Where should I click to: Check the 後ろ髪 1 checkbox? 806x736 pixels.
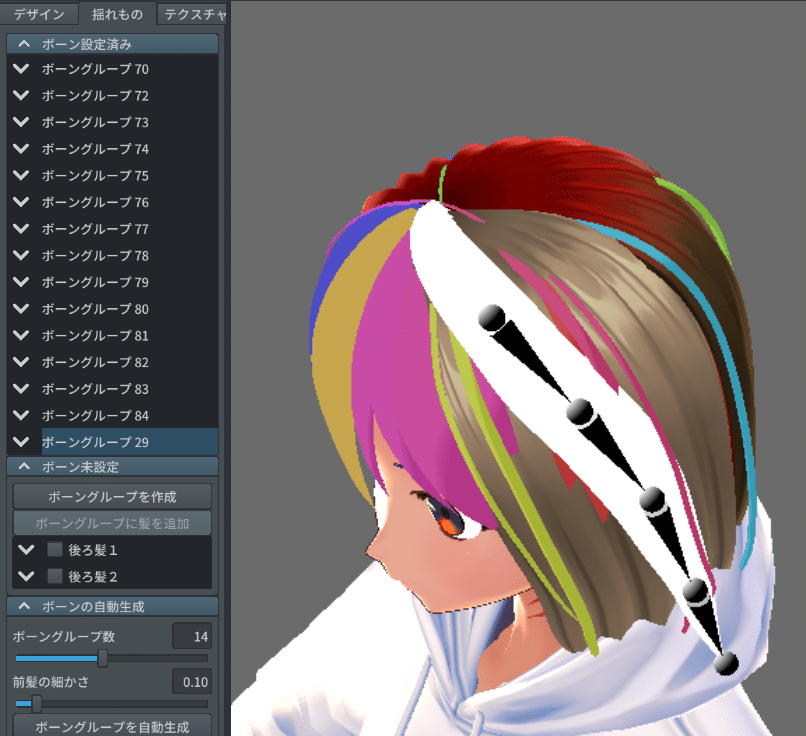pos(55,549)
